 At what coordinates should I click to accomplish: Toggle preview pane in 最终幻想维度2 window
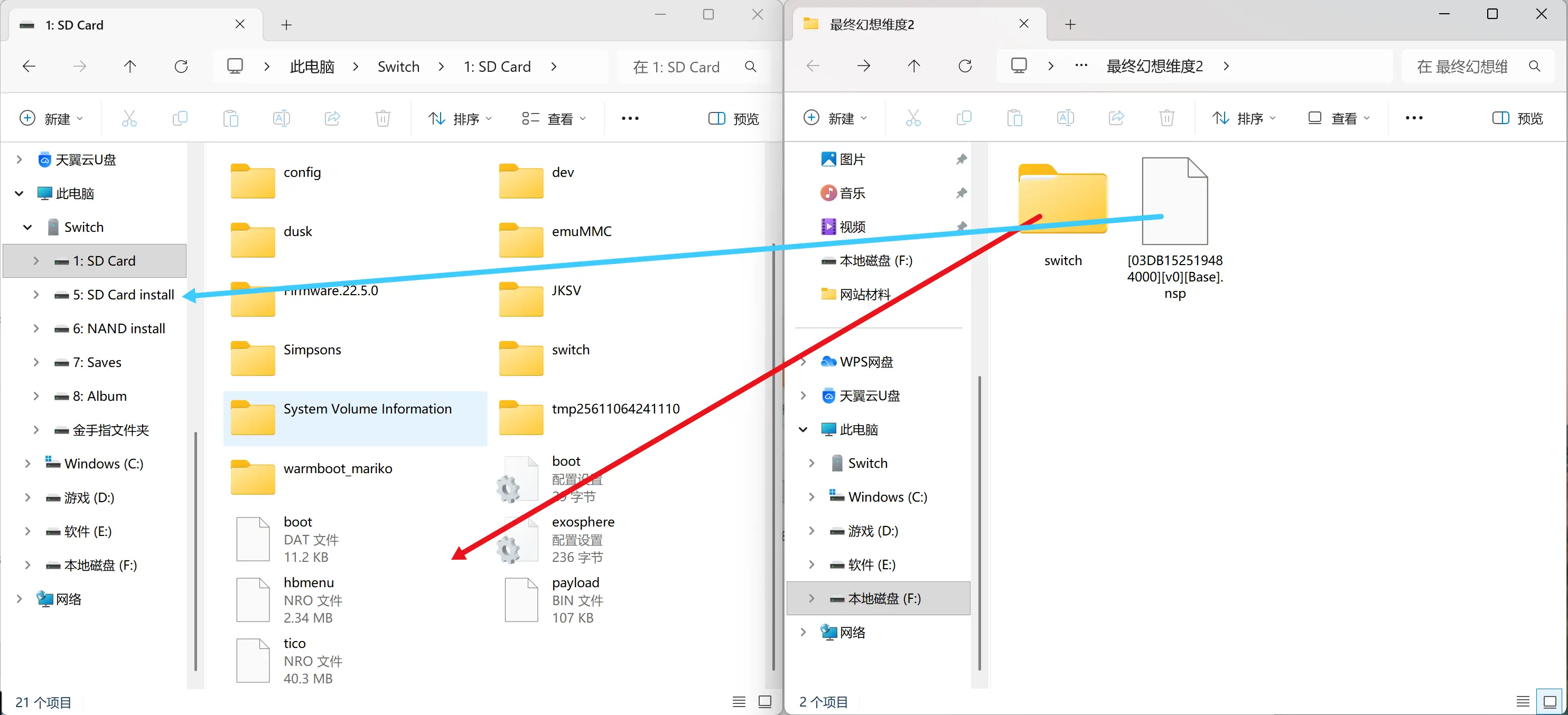pos(1517,118)
